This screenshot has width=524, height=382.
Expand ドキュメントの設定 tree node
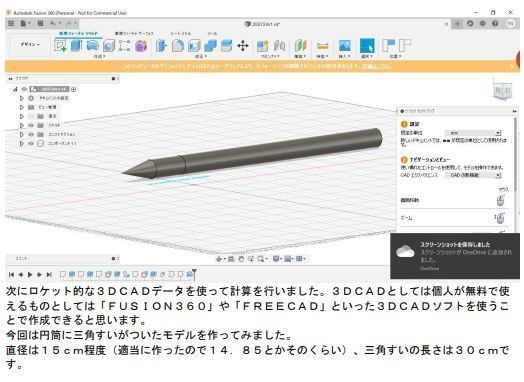[22, 98]
